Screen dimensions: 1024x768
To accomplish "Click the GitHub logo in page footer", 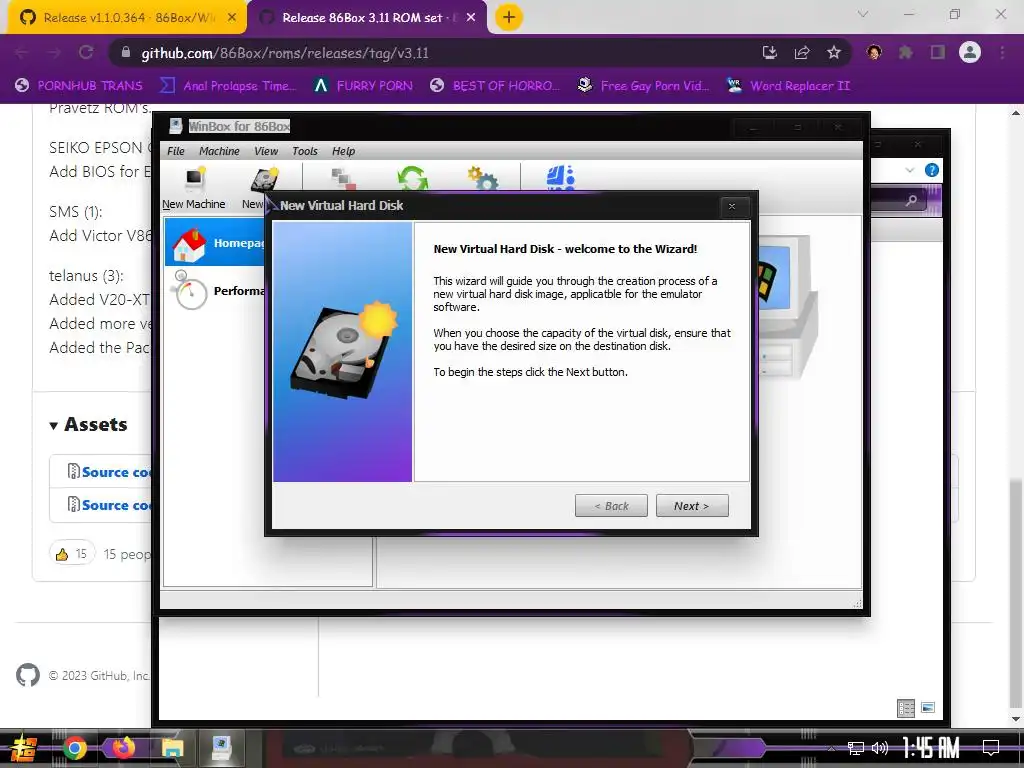I will [x=28, y=675].
